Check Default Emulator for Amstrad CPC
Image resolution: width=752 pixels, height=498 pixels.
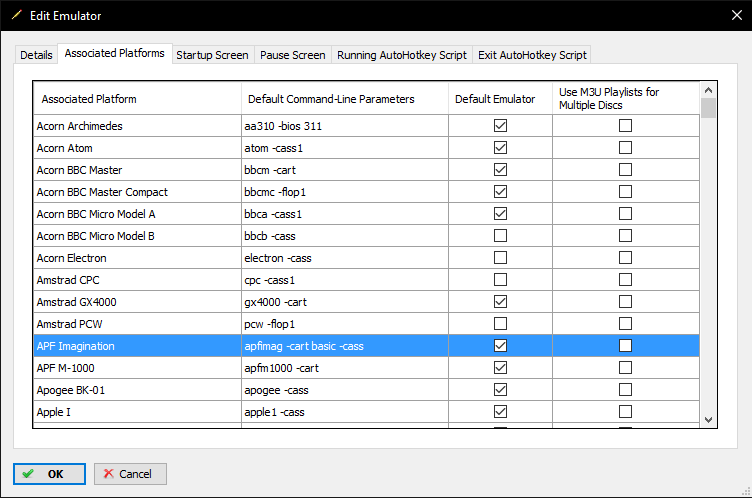click(500, 280)
